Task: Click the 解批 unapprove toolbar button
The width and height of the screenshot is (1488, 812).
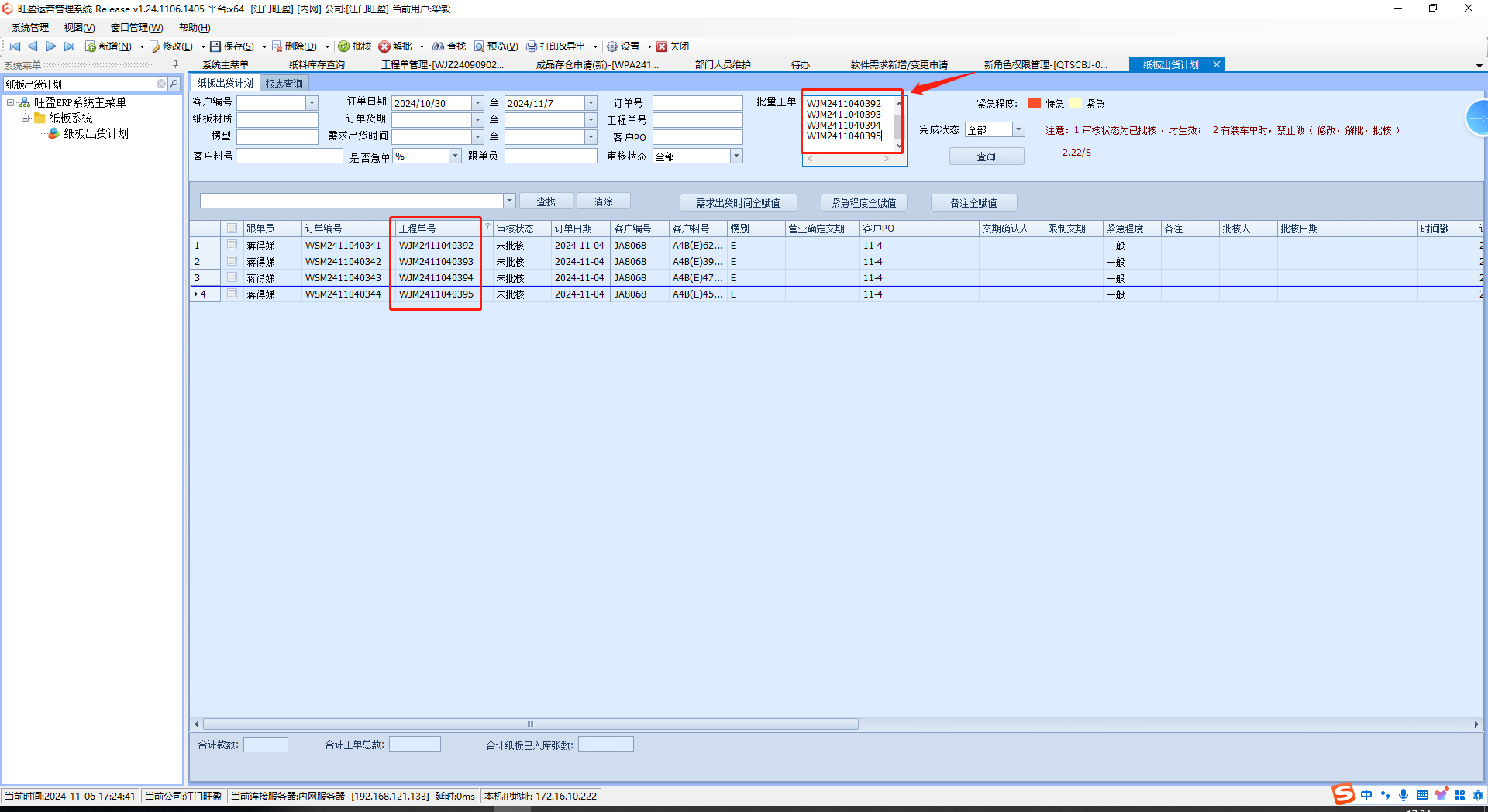Action: [x=396, y=46]
